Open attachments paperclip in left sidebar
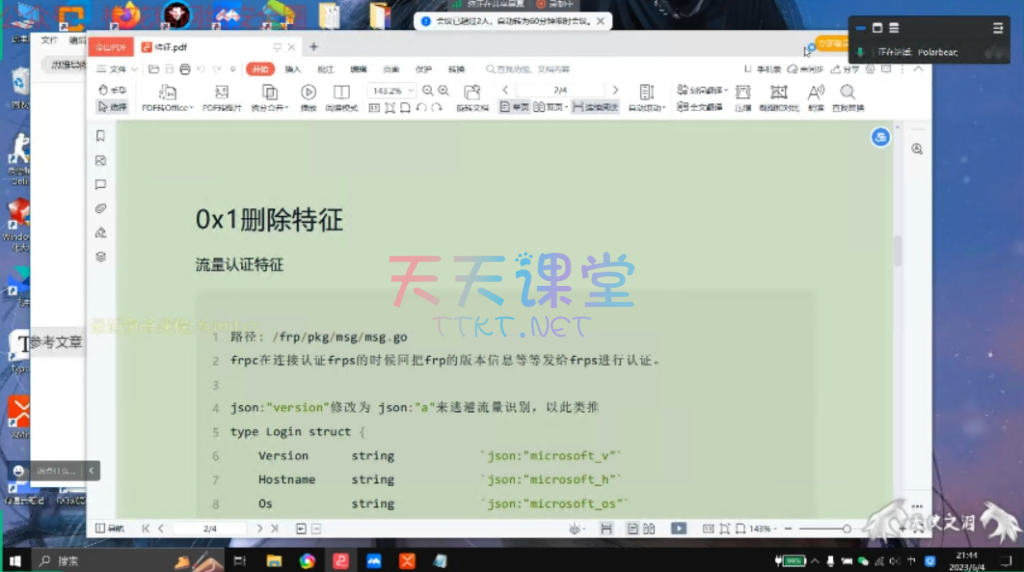Image resolution: width=1024 pixels, height=572 pixels. (x=101, y=208)
